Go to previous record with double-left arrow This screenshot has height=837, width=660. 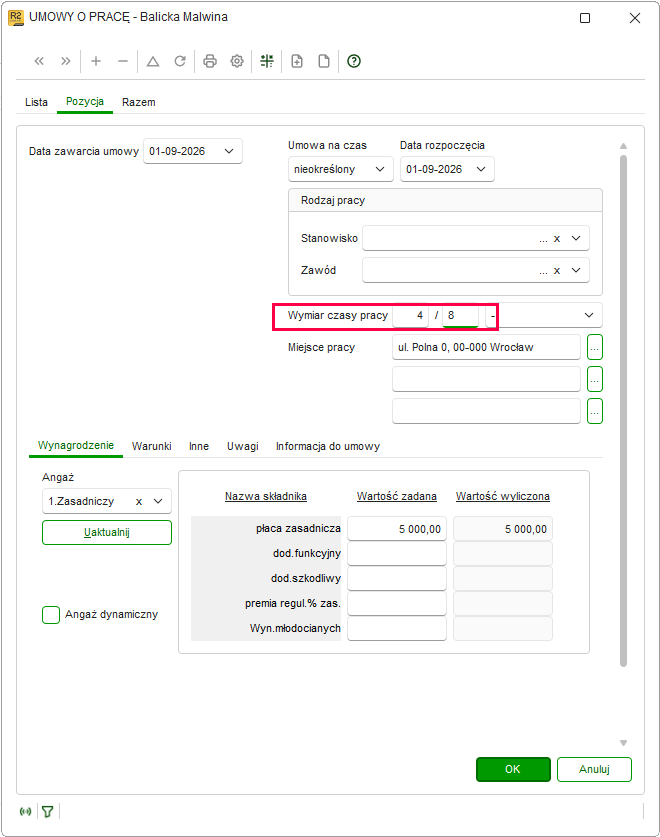pos(39,61)
